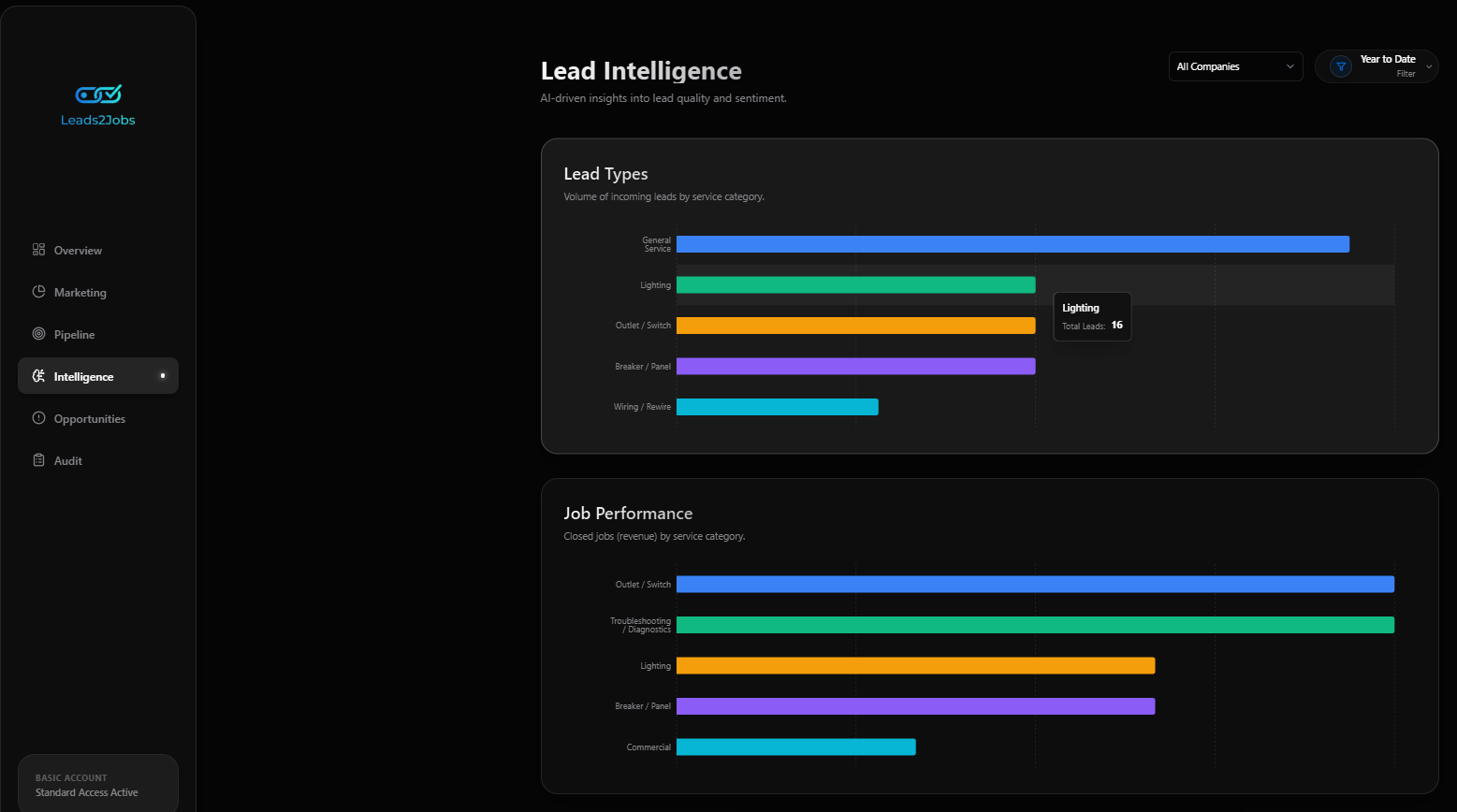Image resolution: width=1457 pixels, height=812 pixels.
Task: Click the Lead Intelligence page heading
Action: click(641, 71)
